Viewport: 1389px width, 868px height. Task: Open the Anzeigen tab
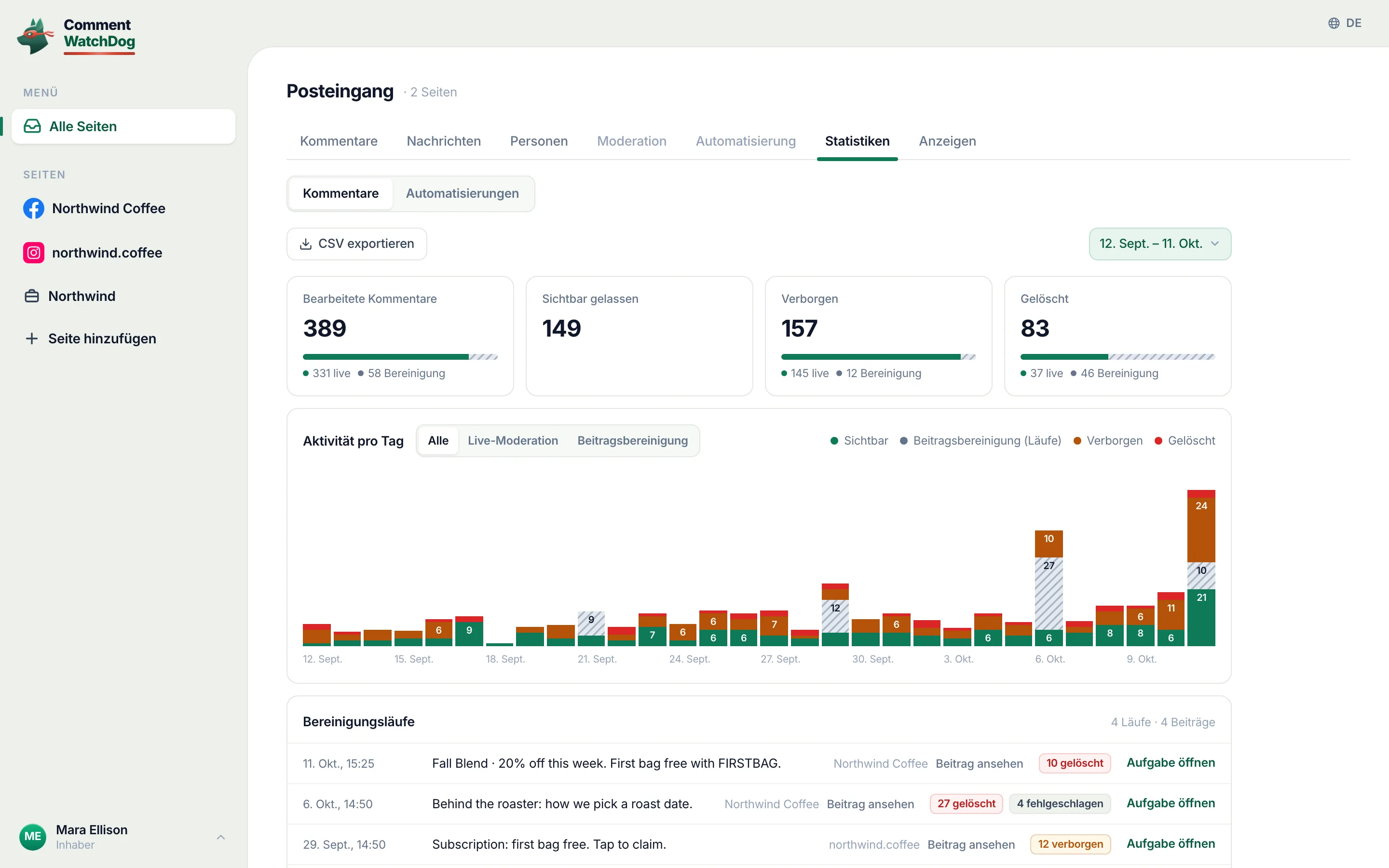(948, 141)
